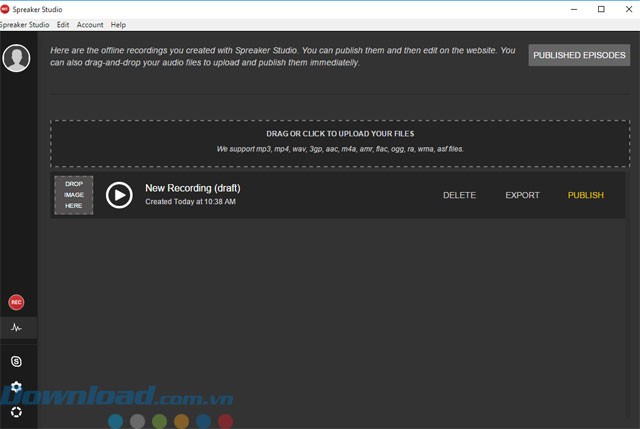The height and width of the screenshot is (429, 640).
Task: Click the upload files drop zone
Action: [340, 141]
